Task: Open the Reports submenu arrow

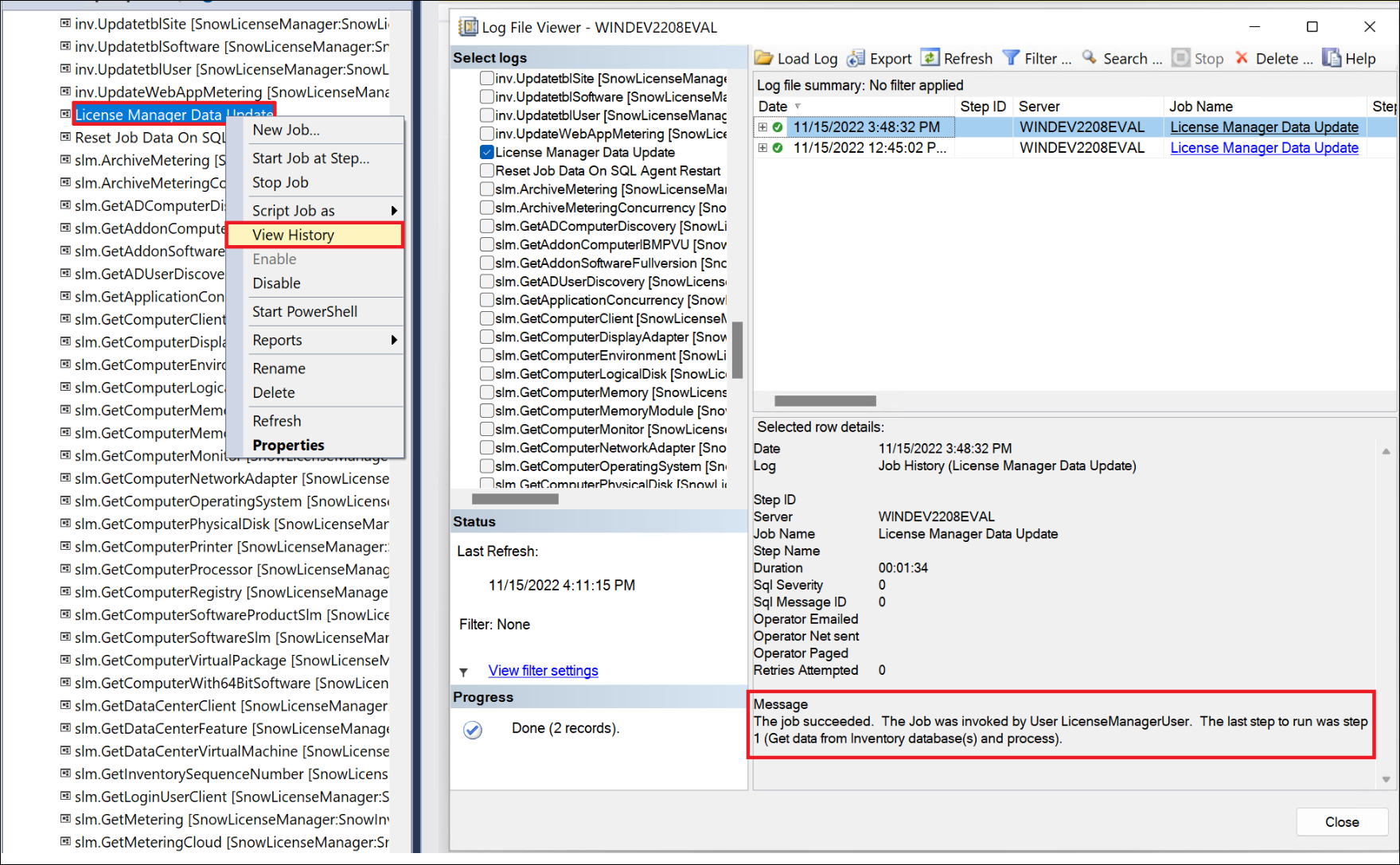Action: coord(393,340)
